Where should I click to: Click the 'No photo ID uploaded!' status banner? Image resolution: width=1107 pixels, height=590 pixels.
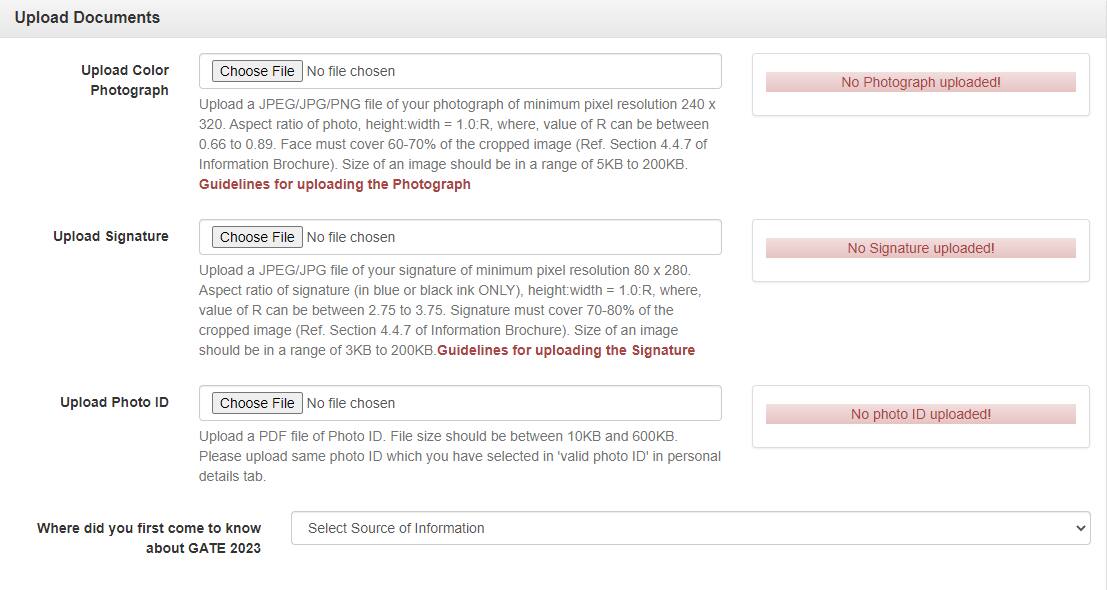pyautogui.click(x=921, y=413)
